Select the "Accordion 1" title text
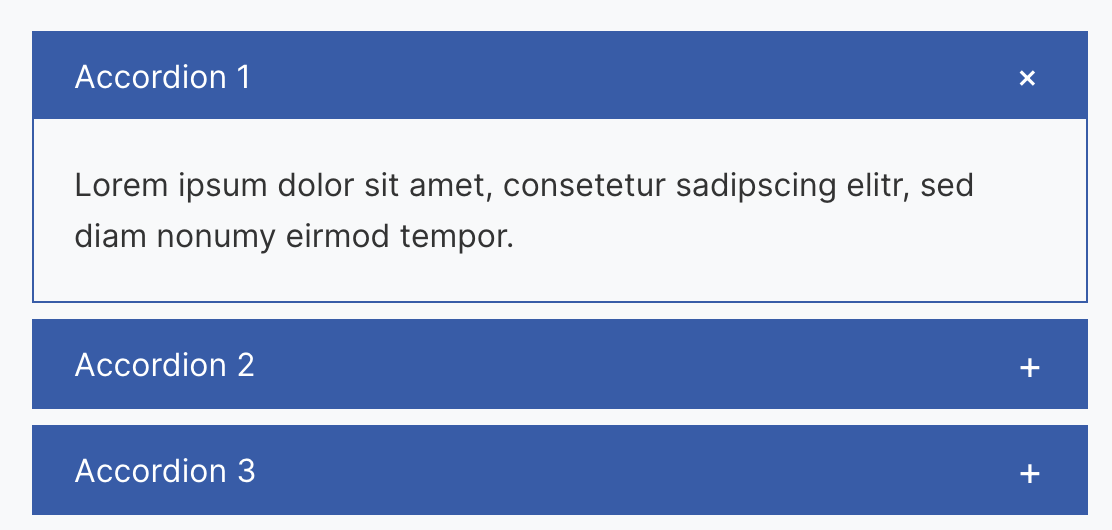This screenshot has width=1112, height=530. (x=163, y=77)
